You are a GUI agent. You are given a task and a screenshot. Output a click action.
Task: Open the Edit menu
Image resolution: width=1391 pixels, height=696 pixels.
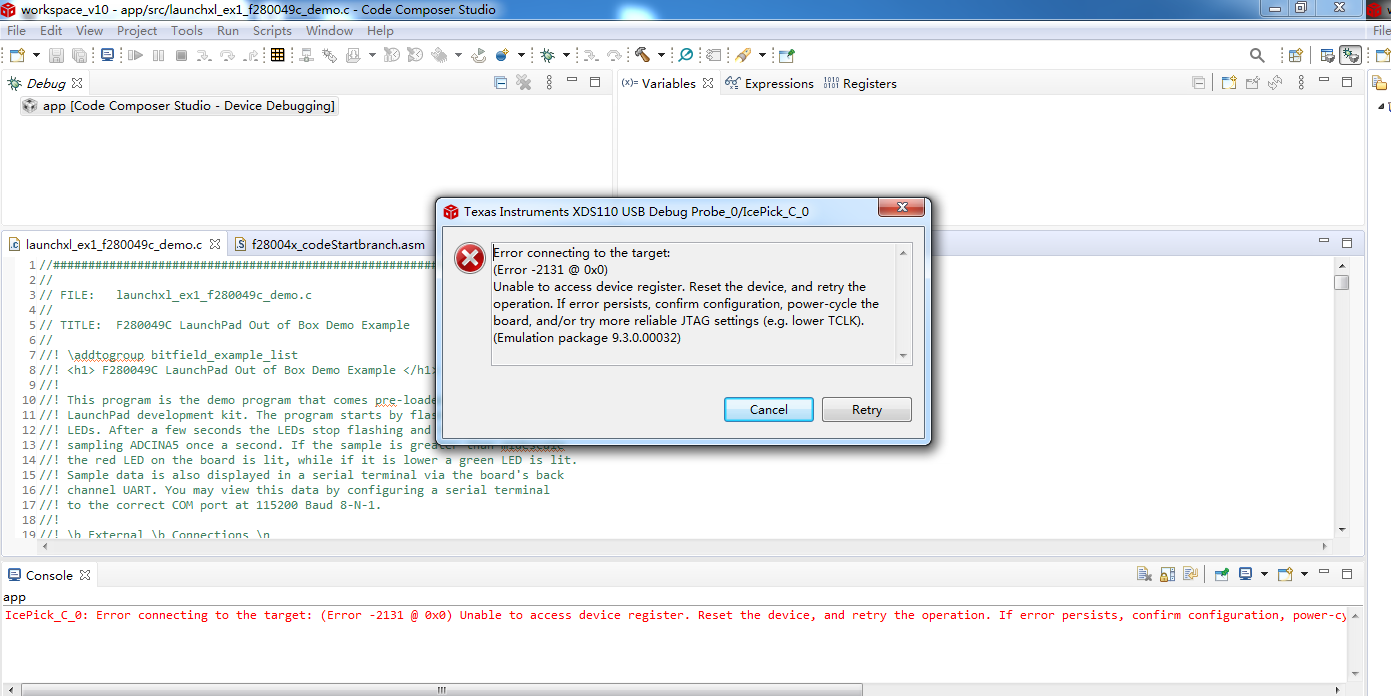[x=51, y=31]
